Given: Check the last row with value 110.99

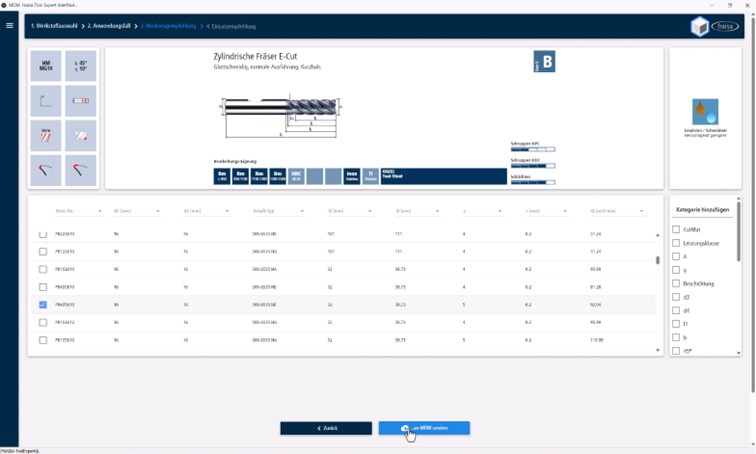Looking at the screenshot, I should coord(43,340).
